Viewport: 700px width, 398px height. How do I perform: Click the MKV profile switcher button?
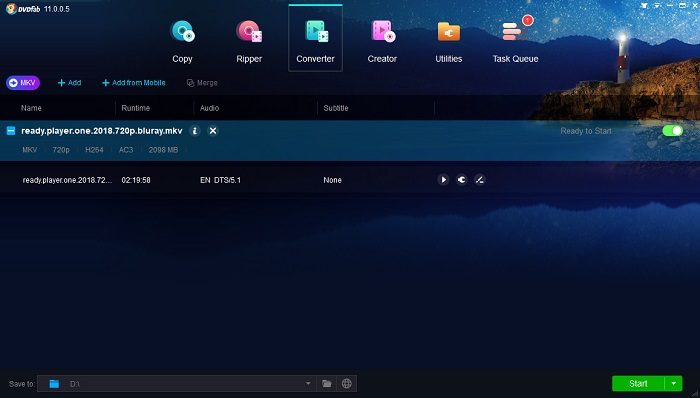point(23,83)
